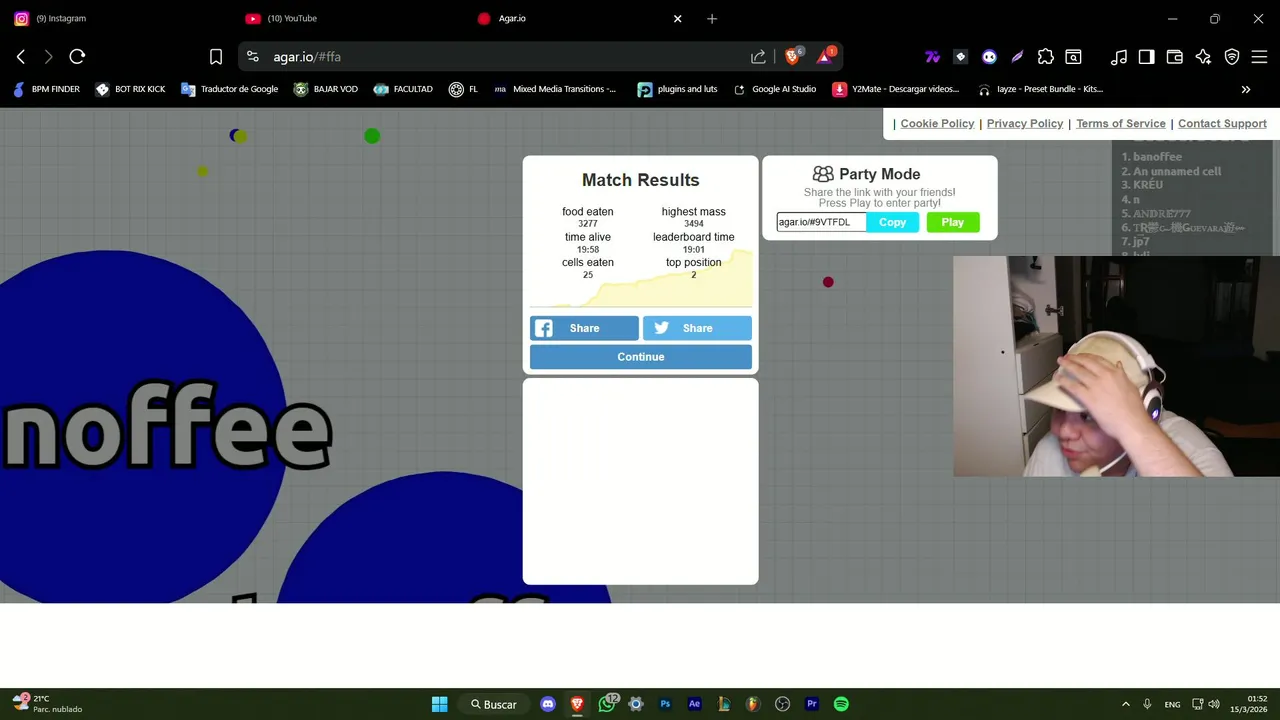
Task: Open a new browser tab
Action: (x=712, y=18)
